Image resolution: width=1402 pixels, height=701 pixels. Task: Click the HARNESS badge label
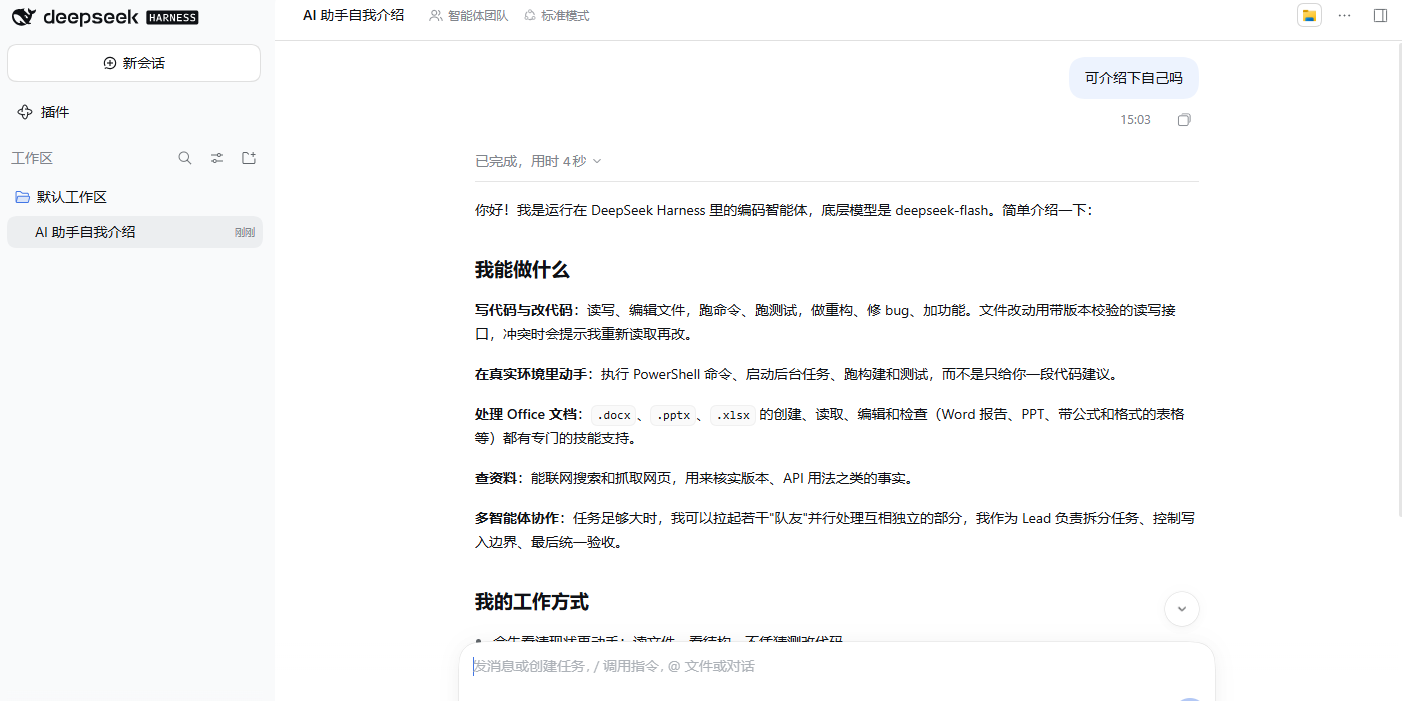tap(172, 17)
